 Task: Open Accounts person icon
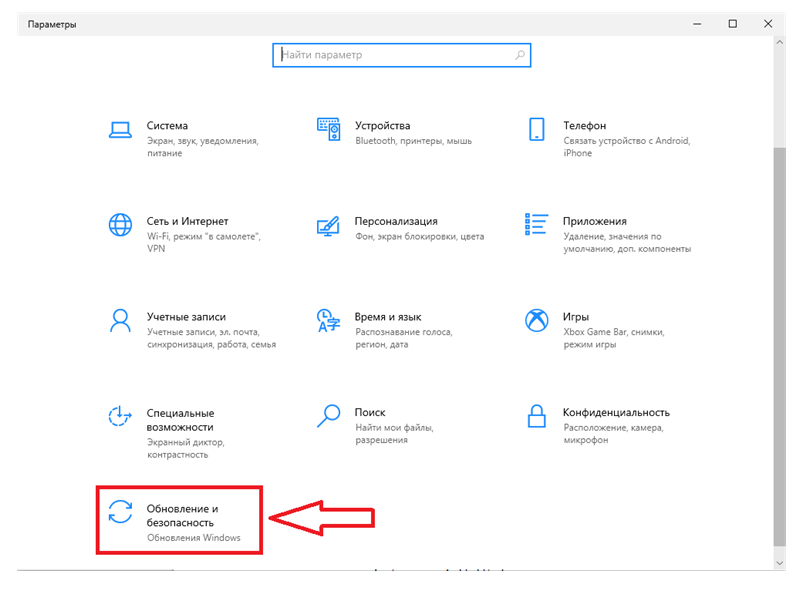(x=120, y=320)
